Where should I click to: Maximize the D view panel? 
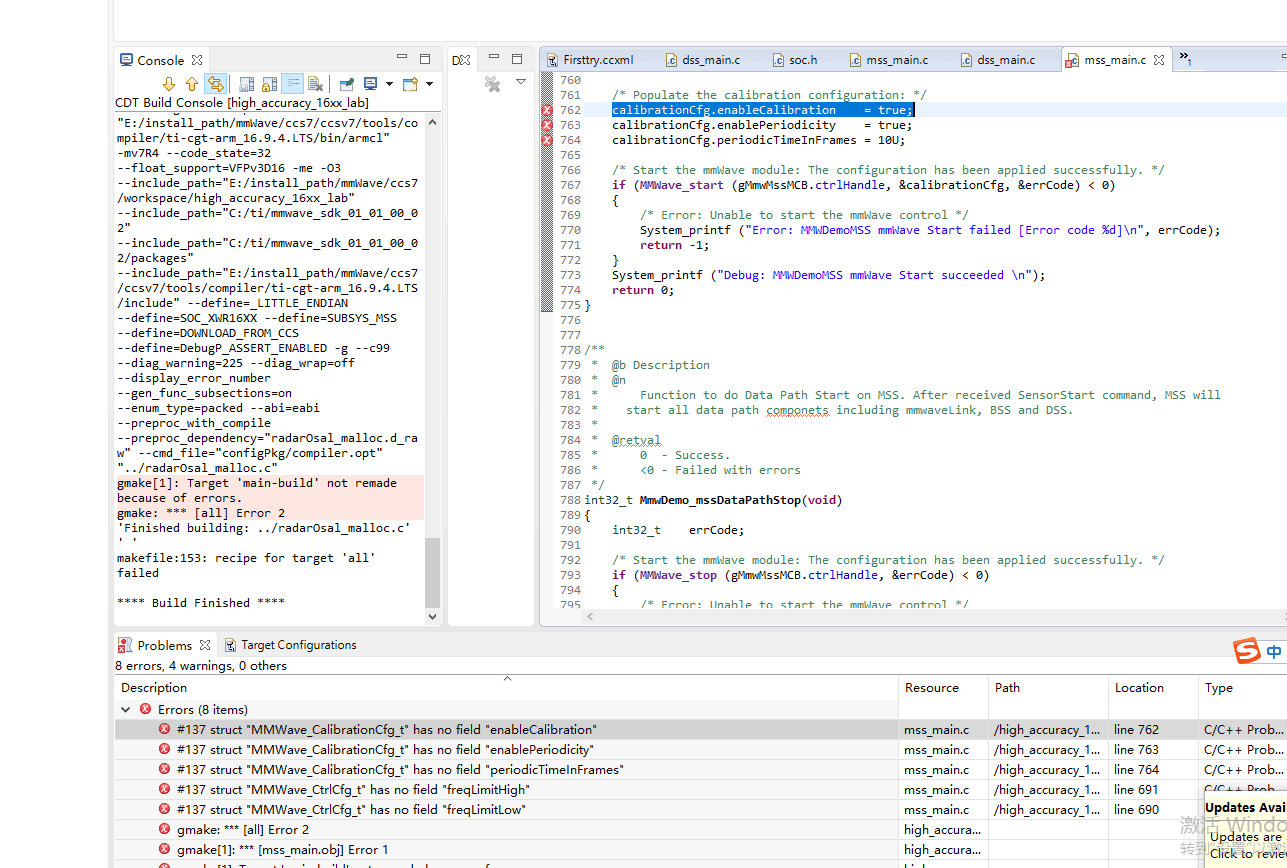[x=517, y=59]
